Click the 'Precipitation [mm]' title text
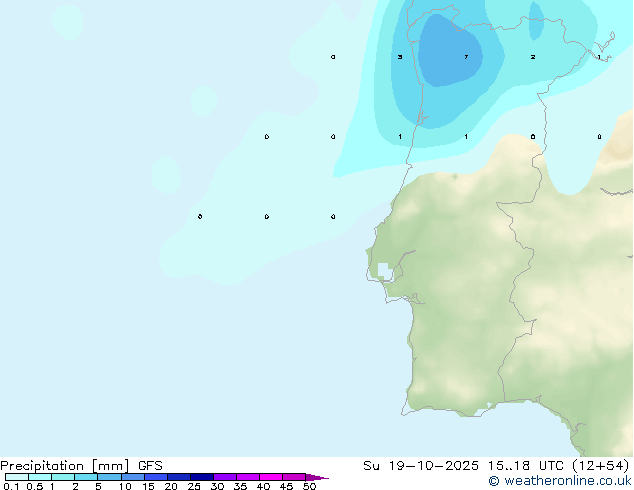634x490 pixels. (65, 466)
